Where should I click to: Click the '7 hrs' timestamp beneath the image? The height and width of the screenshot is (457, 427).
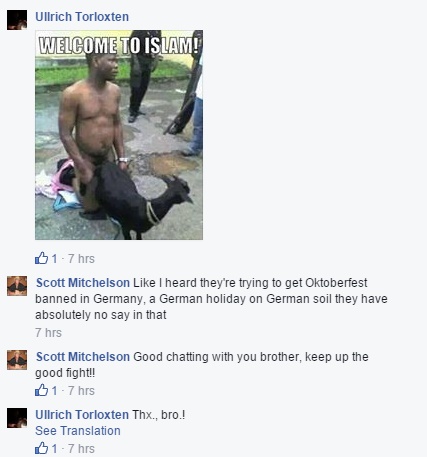(x=81, y=259)
